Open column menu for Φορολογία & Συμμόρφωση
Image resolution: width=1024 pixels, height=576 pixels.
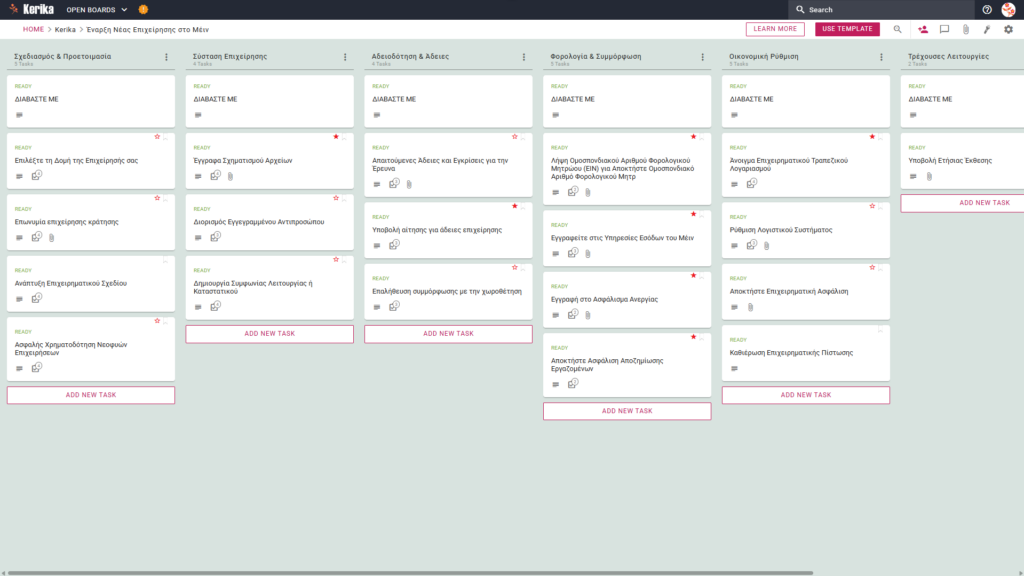(x=703, y=57)
